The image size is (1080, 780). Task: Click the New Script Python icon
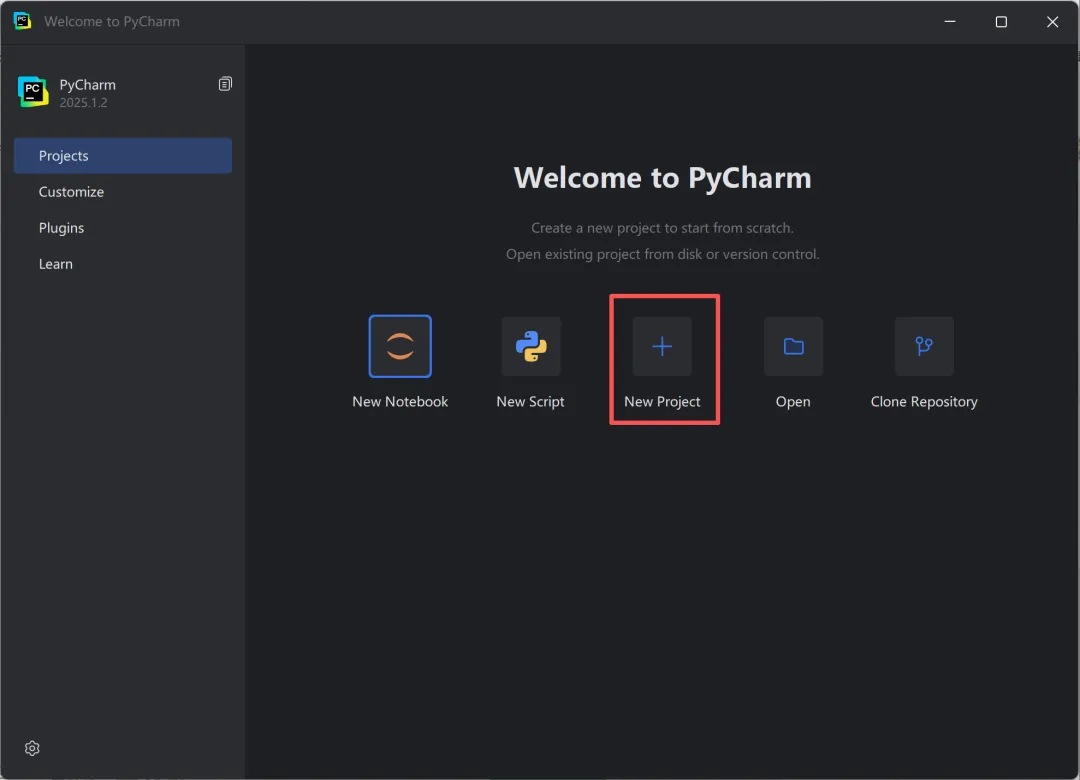(x=531, y=346)
